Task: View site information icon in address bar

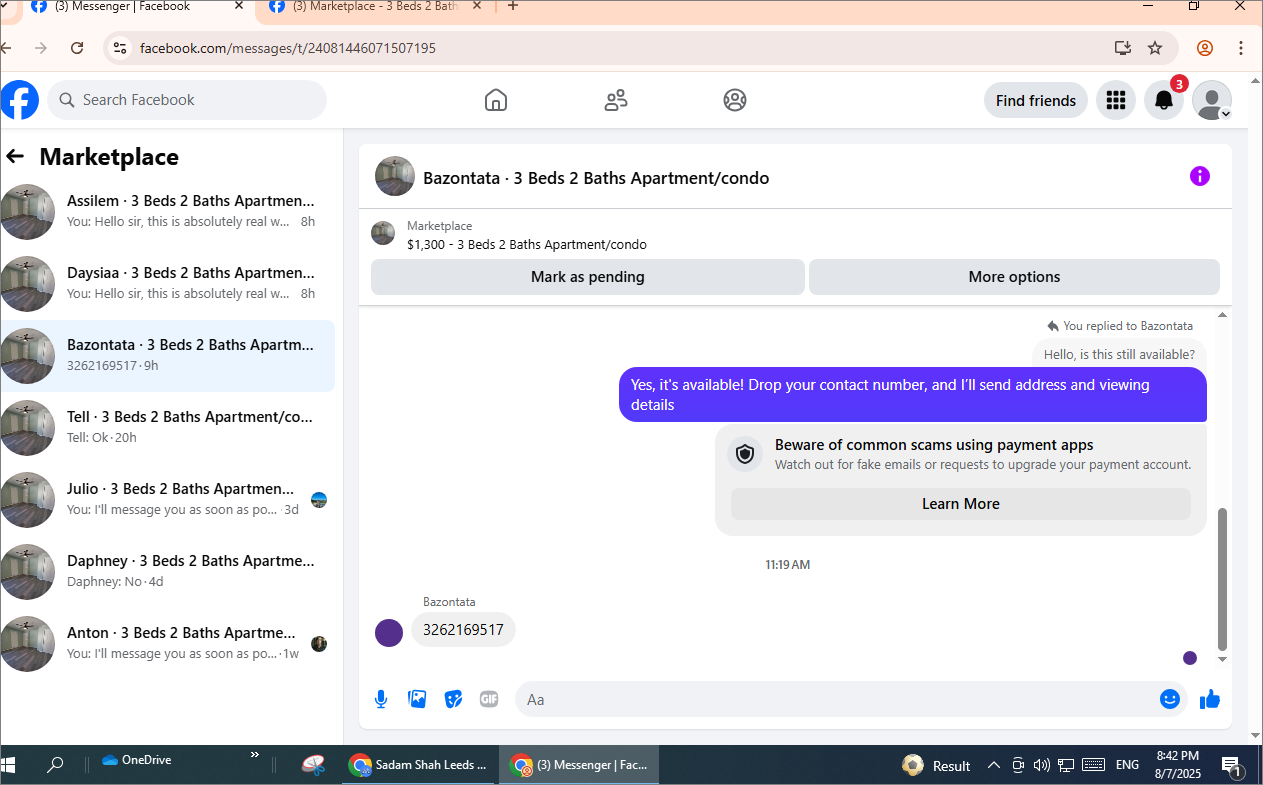Action: click(x=119, y=48)
